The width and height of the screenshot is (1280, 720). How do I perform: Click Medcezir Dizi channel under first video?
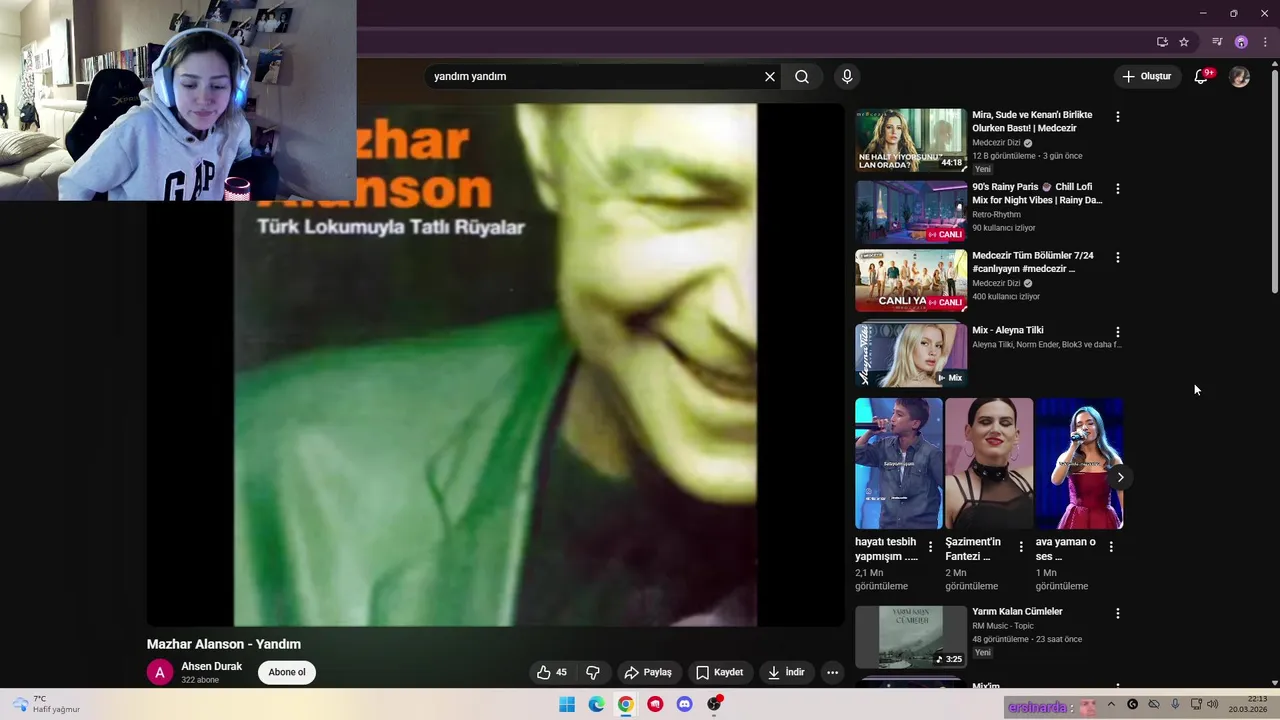[996, 143]
